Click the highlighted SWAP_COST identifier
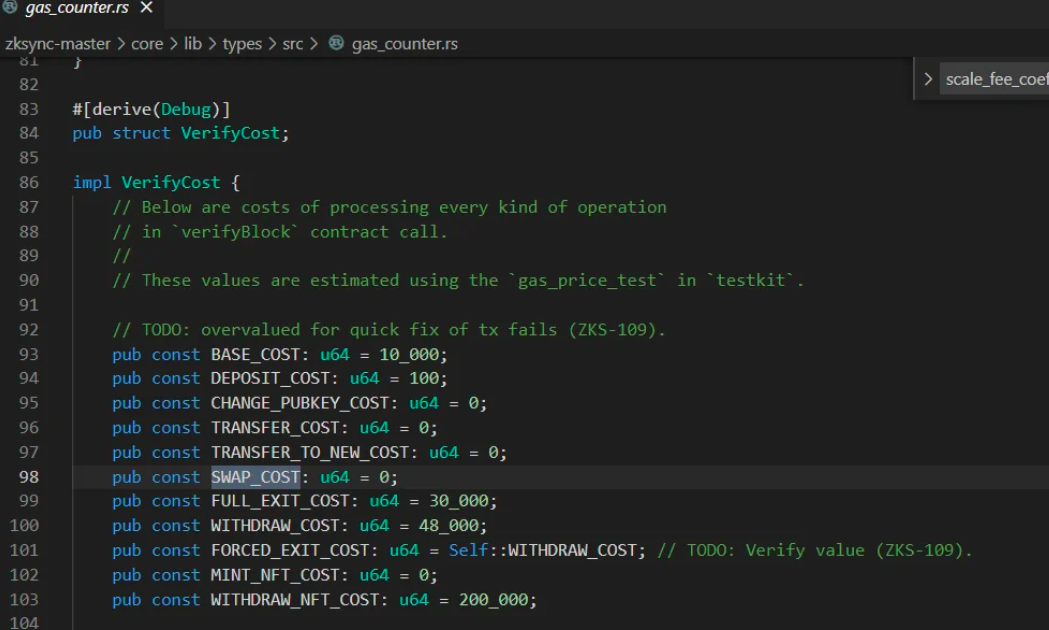The width and height of the screenshot is (1049, 630). pyautogui.click(x=255, y=477)
